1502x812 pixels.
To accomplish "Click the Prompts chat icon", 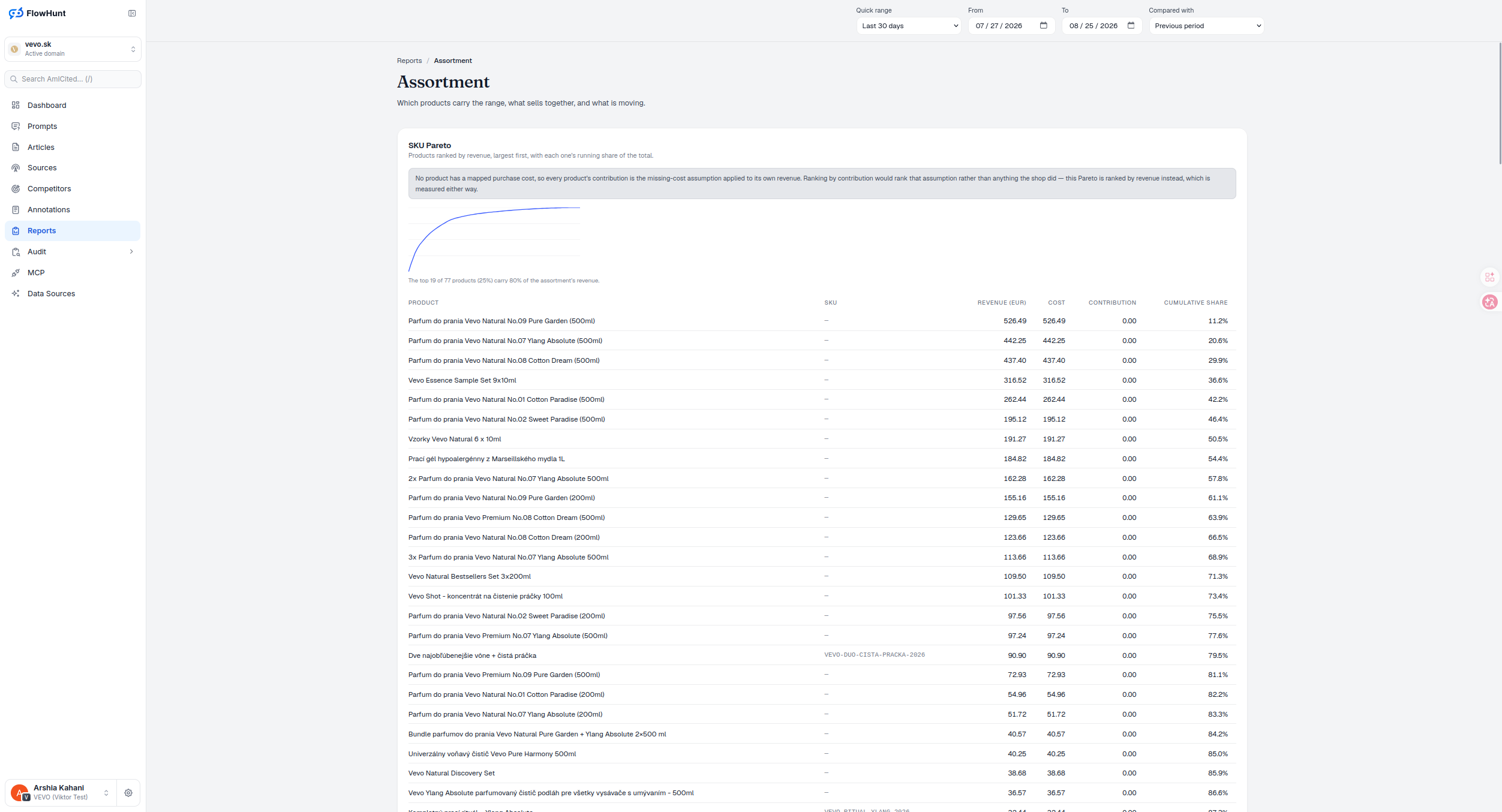I will tap(16, 126).
